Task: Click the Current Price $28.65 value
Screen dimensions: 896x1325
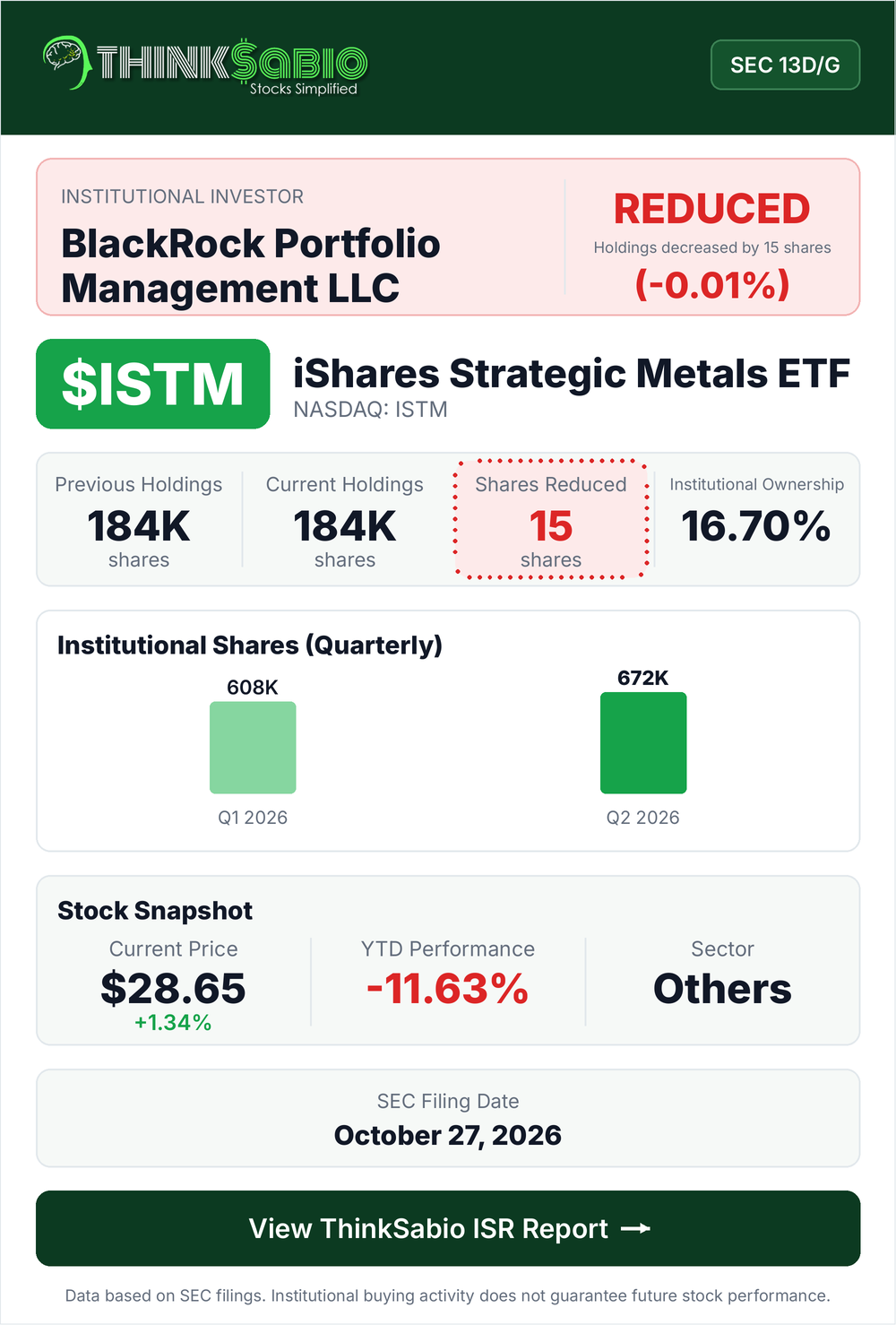Action: [x=173, y=989]
